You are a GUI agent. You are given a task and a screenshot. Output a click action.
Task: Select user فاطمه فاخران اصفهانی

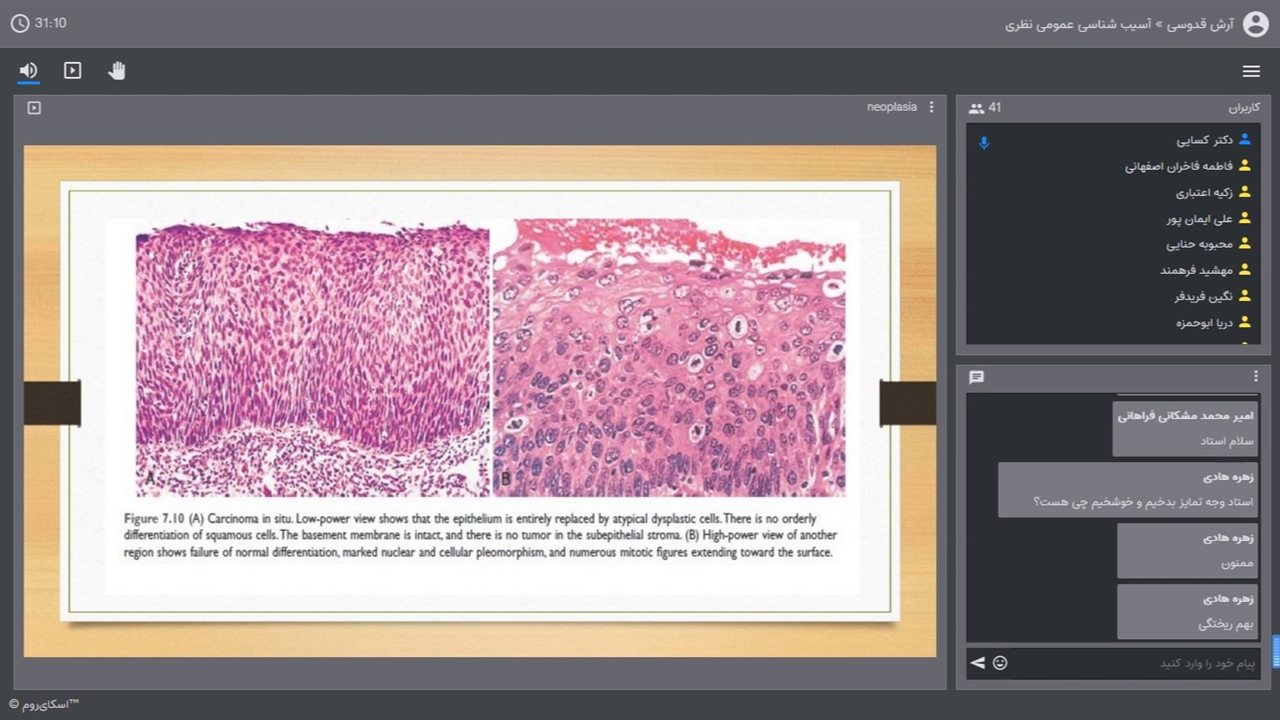point(1178,166)
